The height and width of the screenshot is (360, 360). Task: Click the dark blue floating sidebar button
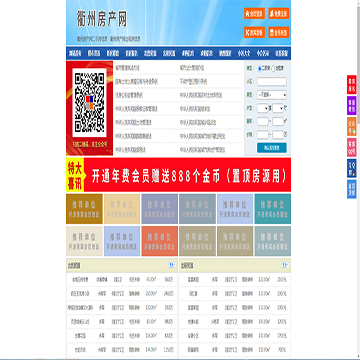tap(352, 168)
